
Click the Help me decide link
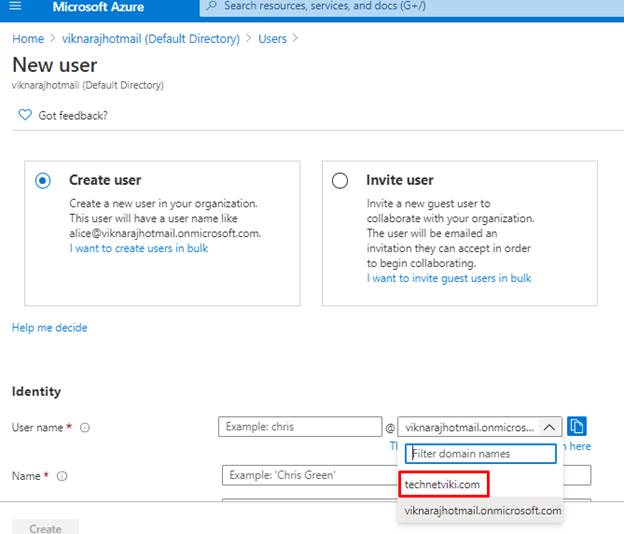pyautogui.click(x=50, y=327)
